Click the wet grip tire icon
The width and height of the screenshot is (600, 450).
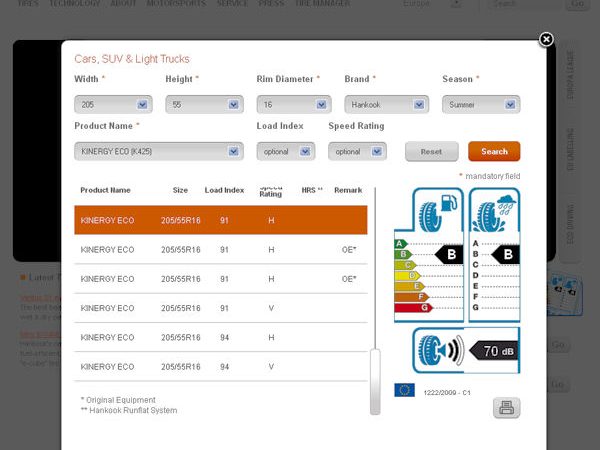(494, 212)
